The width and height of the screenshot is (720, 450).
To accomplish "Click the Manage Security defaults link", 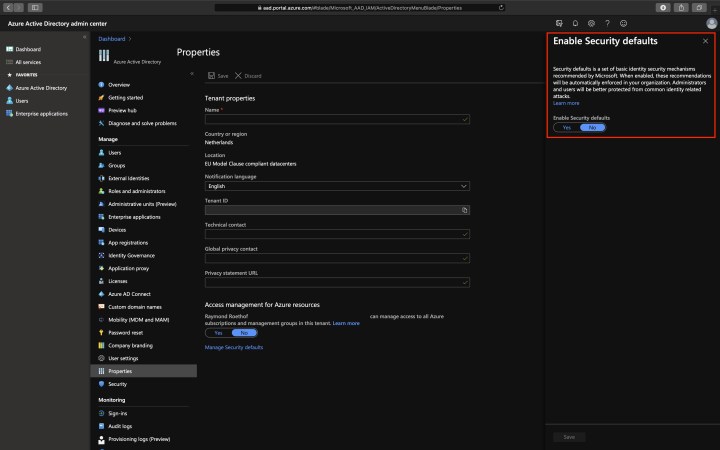I will tap(234, 347).
